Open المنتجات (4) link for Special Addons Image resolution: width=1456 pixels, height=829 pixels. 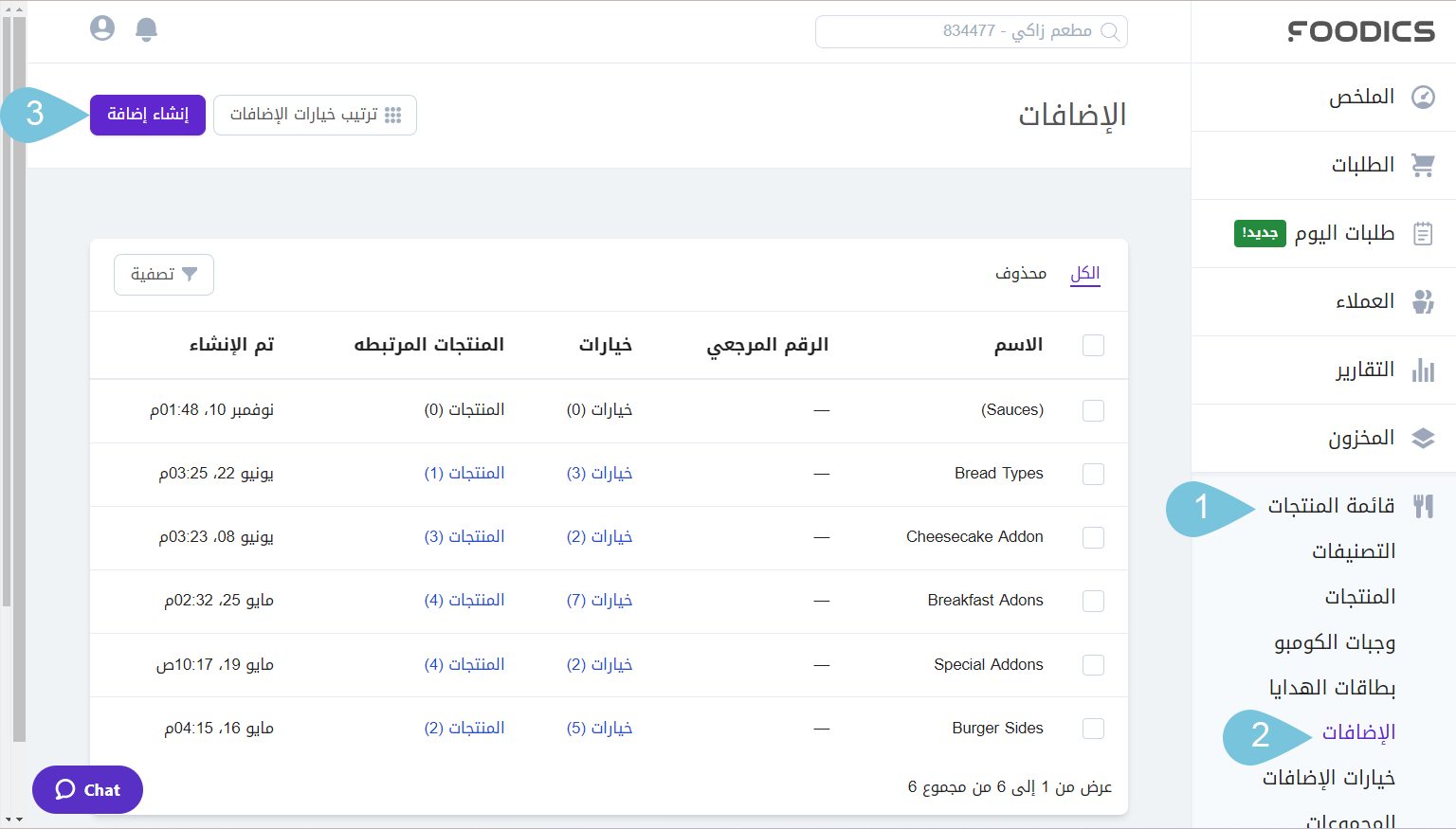click(464, 664)
